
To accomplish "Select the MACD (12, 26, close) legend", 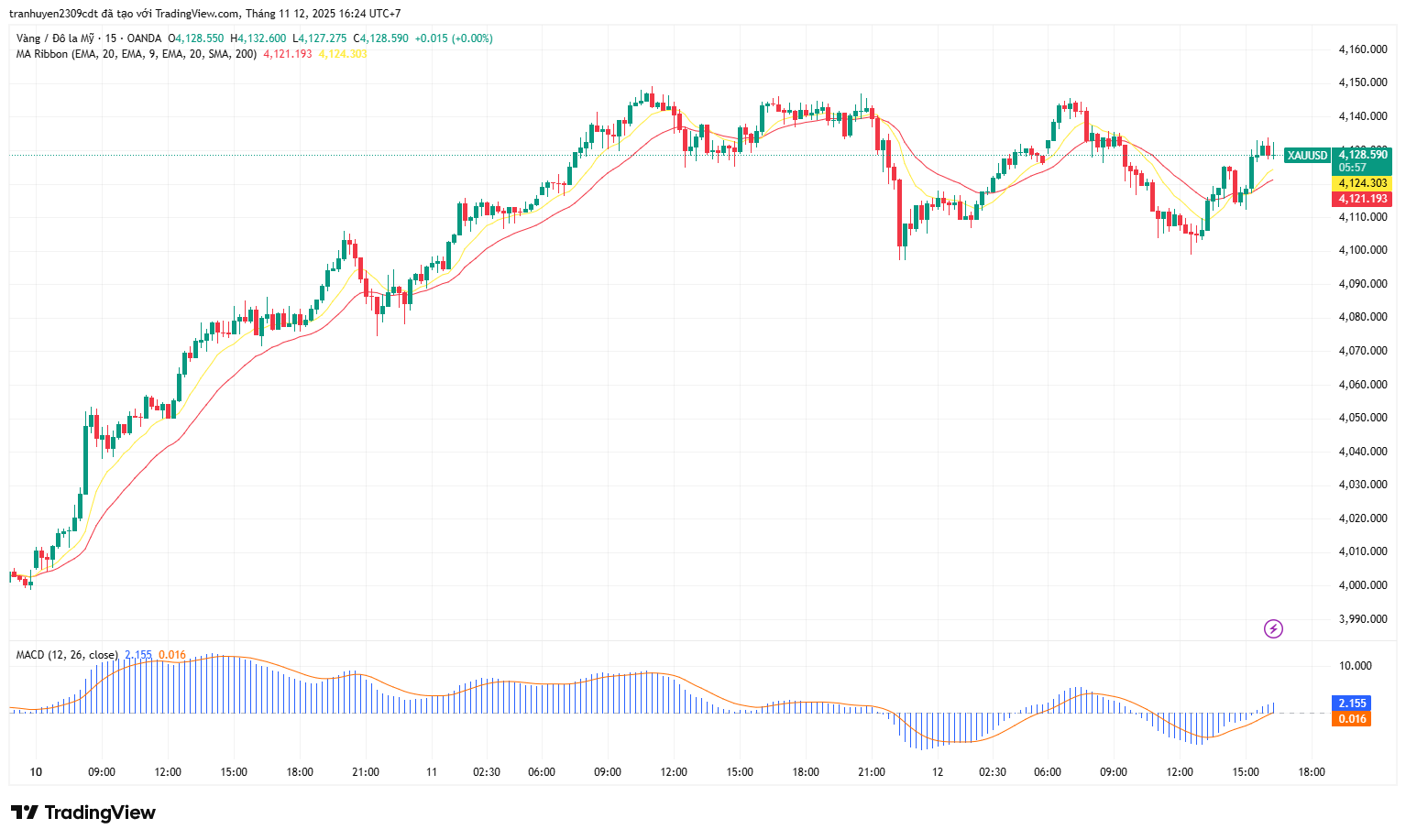I will pyautogui.click(x=67, y=655).
